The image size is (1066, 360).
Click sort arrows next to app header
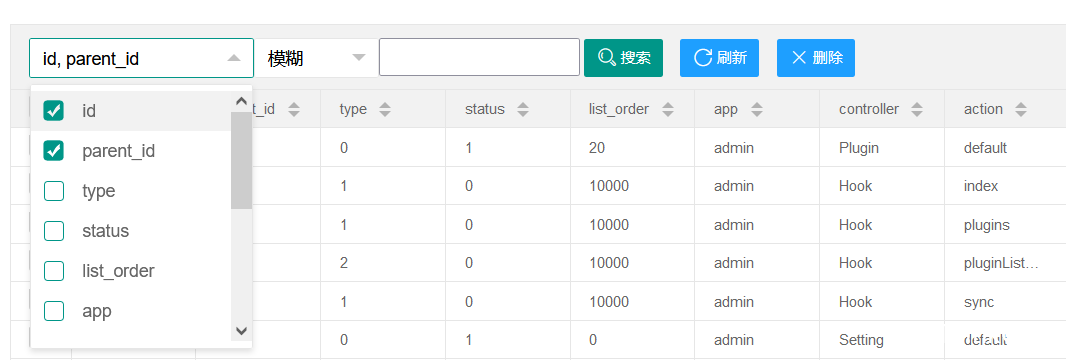pos(757,109)
